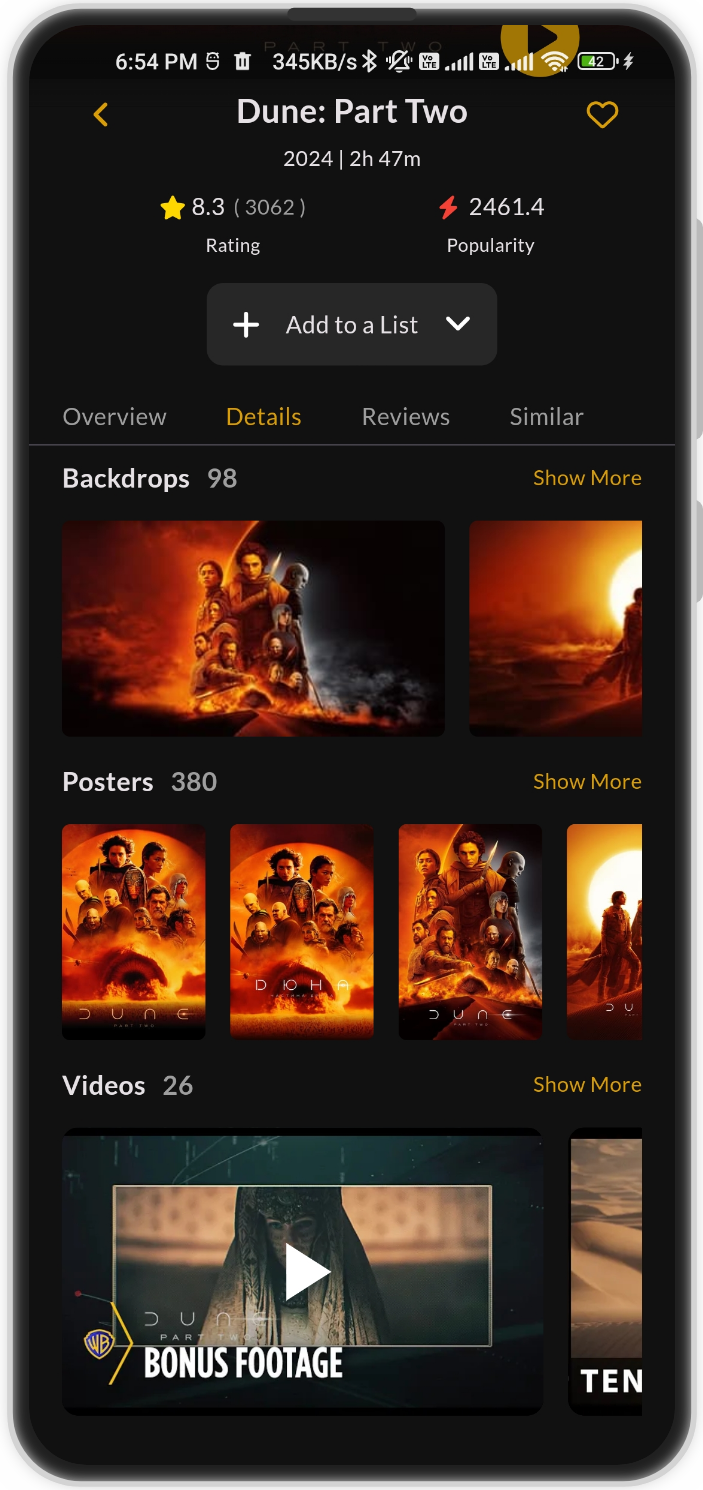
Task: Tap the 2461.4 popularity value
Action: pyautogui.click(x=507, y=207)
